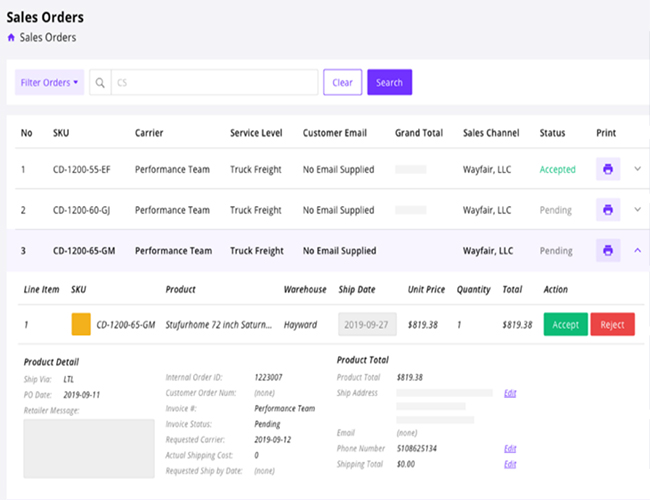Edit the Phone Number

(510, 449)
